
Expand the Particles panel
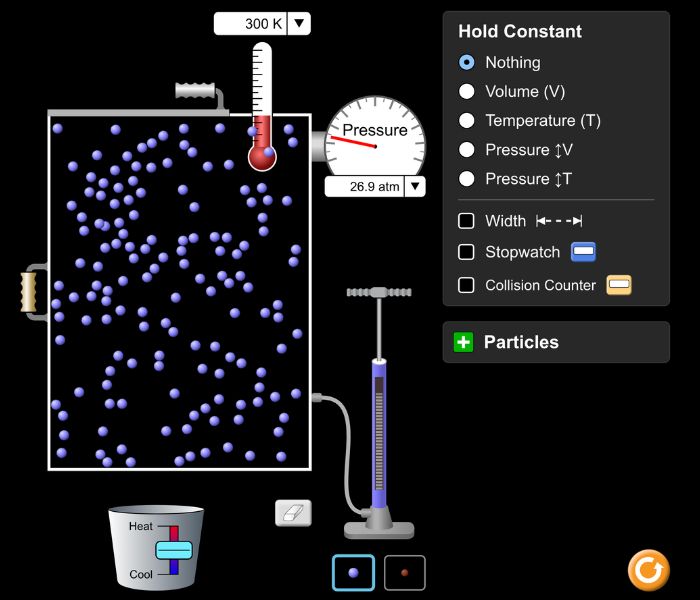[x=463, y=342]
